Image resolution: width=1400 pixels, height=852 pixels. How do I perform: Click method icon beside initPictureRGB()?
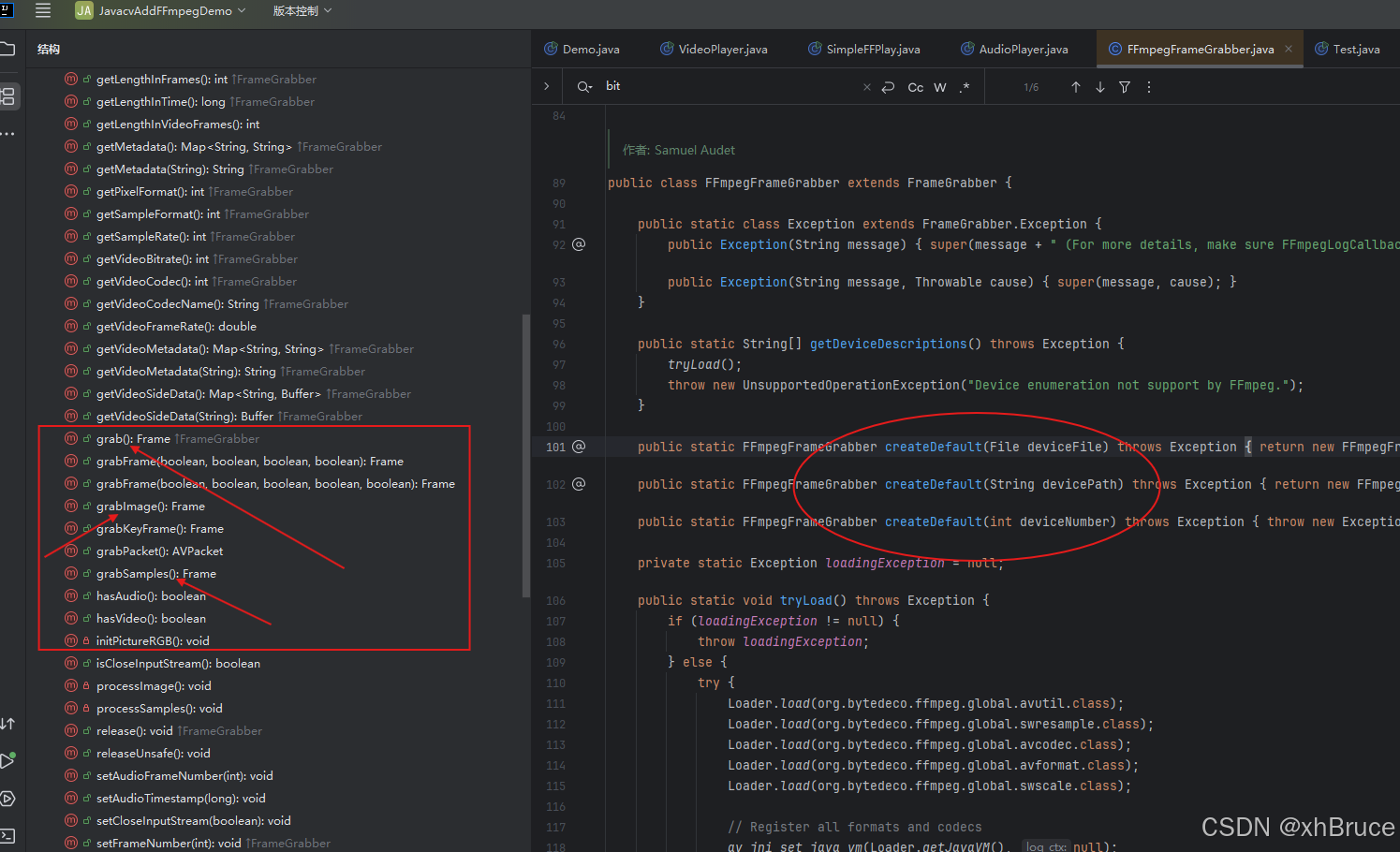71,640
